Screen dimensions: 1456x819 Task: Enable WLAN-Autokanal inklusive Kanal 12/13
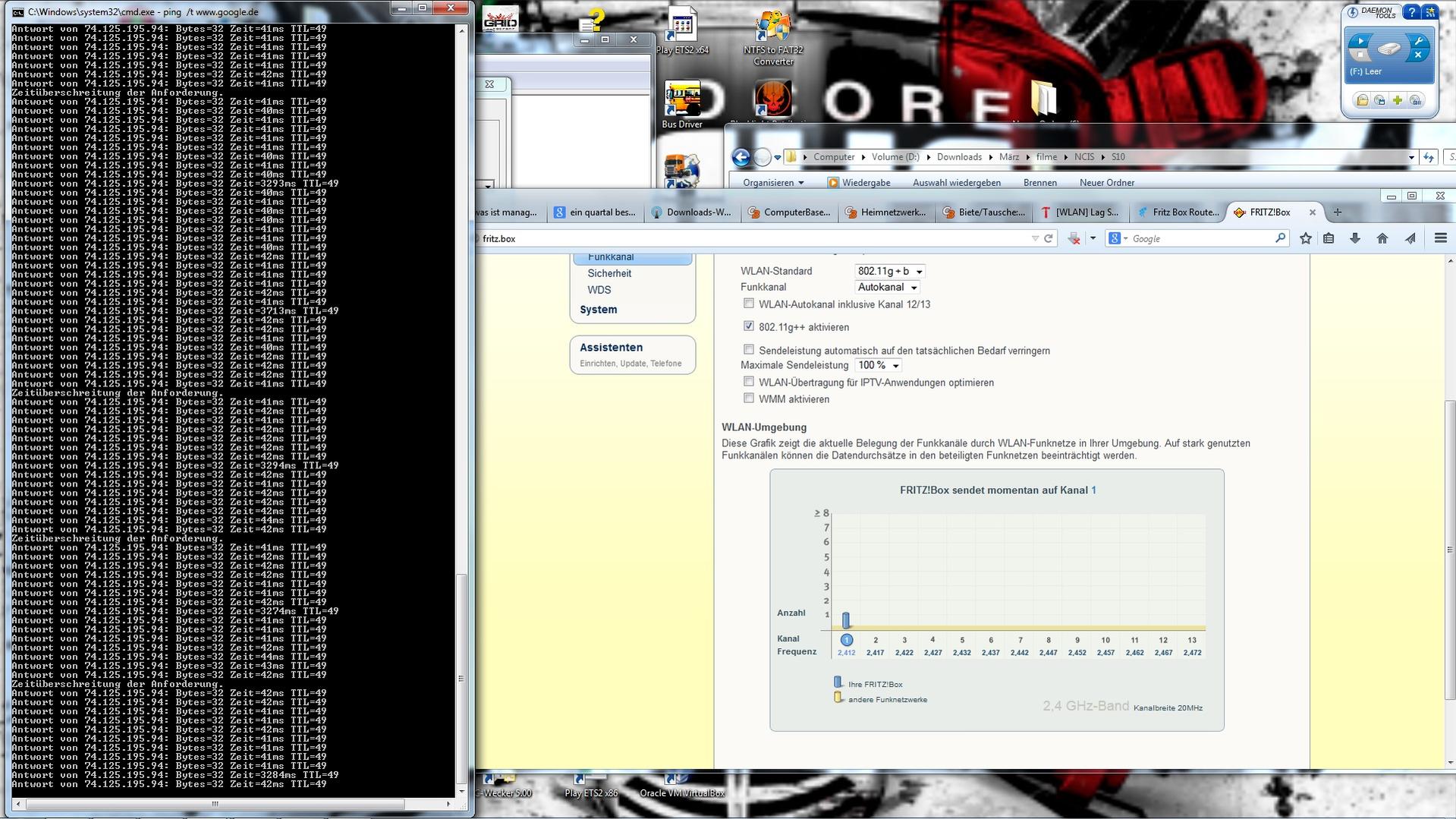749,304
